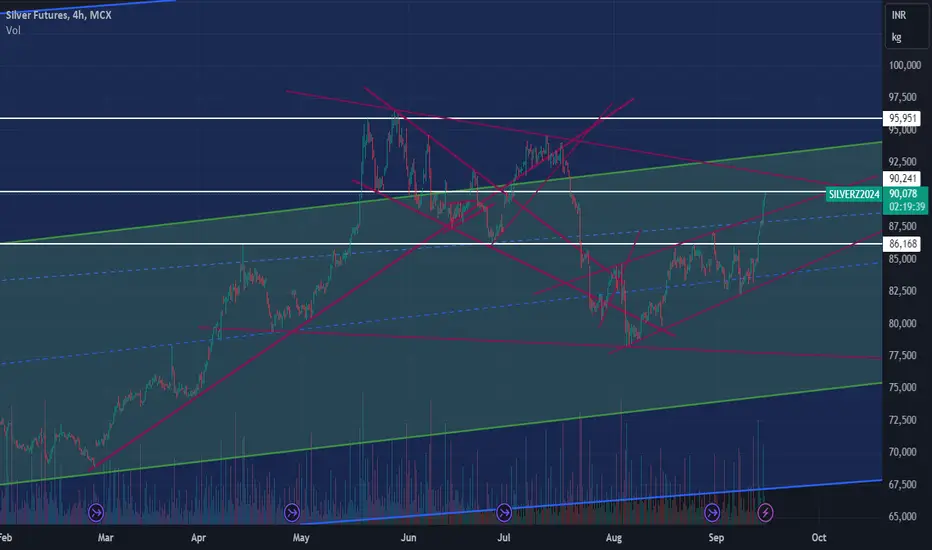Screen dimensions: 932x550
Task: Click the 95,951 horizontal line price label
Action: [903, 118]
